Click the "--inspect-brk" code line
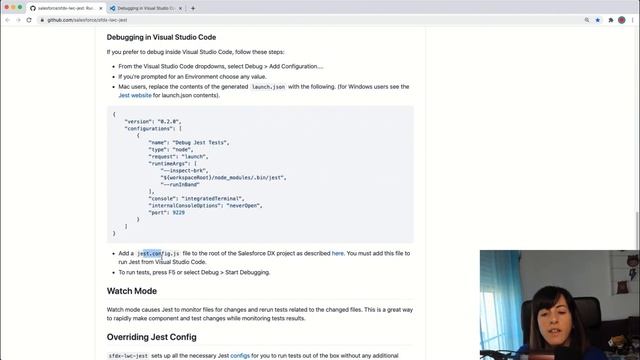Screen dimensions: 640x360 (184, 171)
